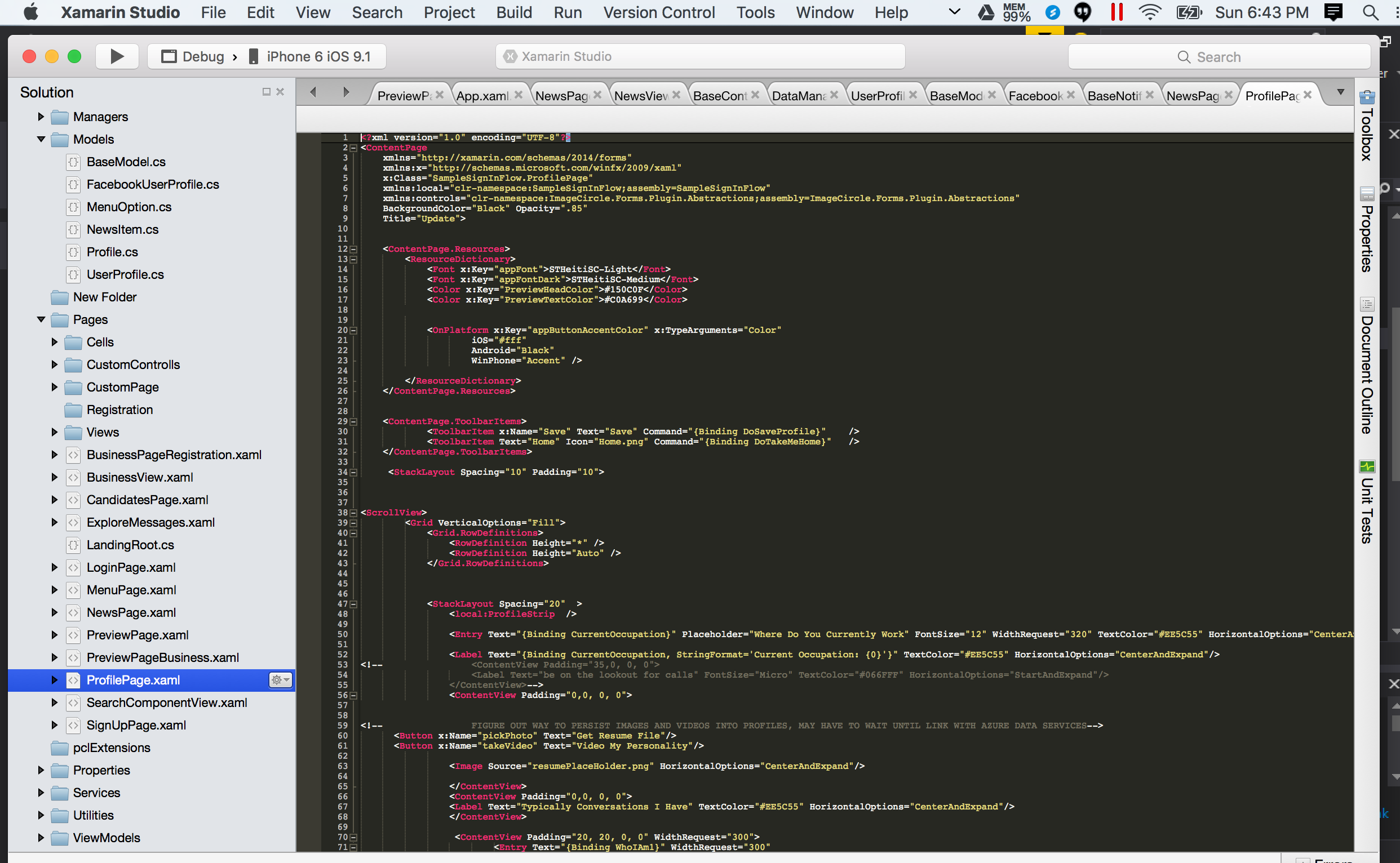Viewport: 1400px width, 863px height.
Task: Click the Google Drive menu bar icon
Action: [986, 12]
